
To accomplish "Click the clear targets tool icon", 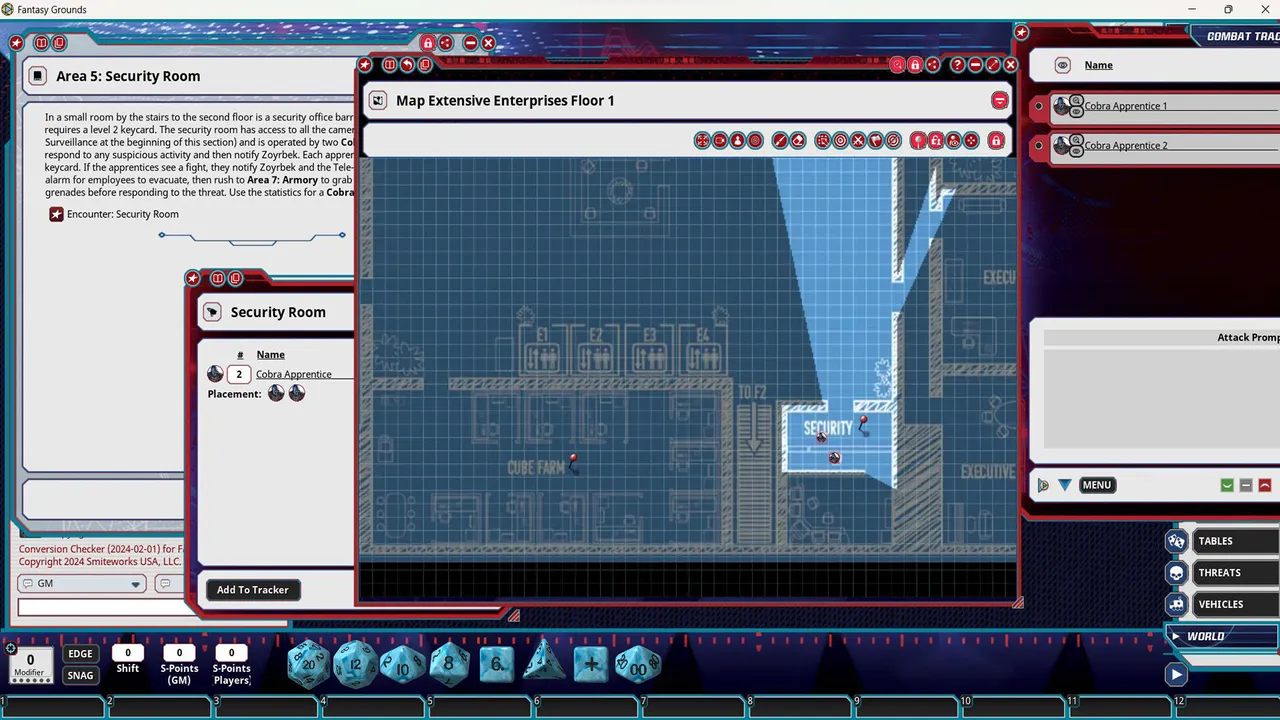I will click(894, 141).
